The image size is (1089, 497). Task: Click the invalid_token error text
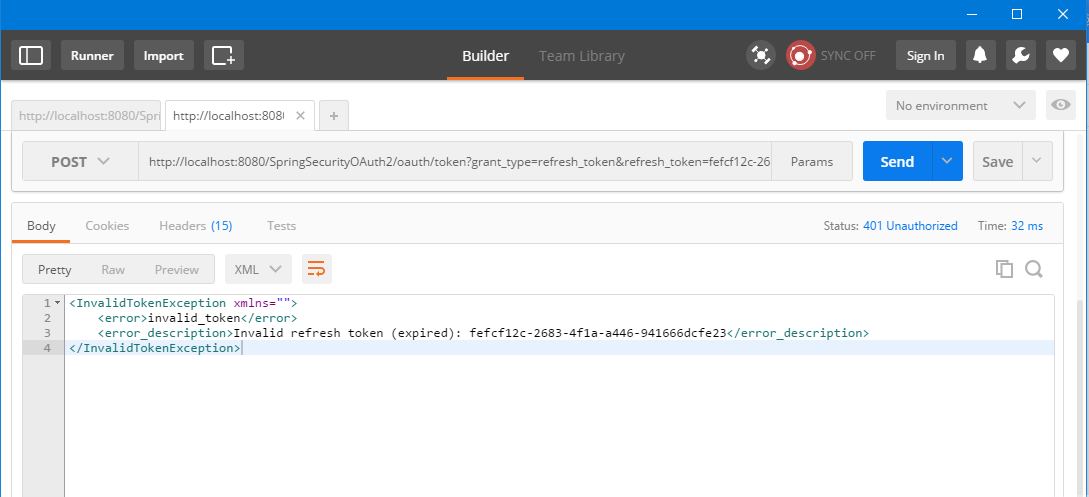194,319
